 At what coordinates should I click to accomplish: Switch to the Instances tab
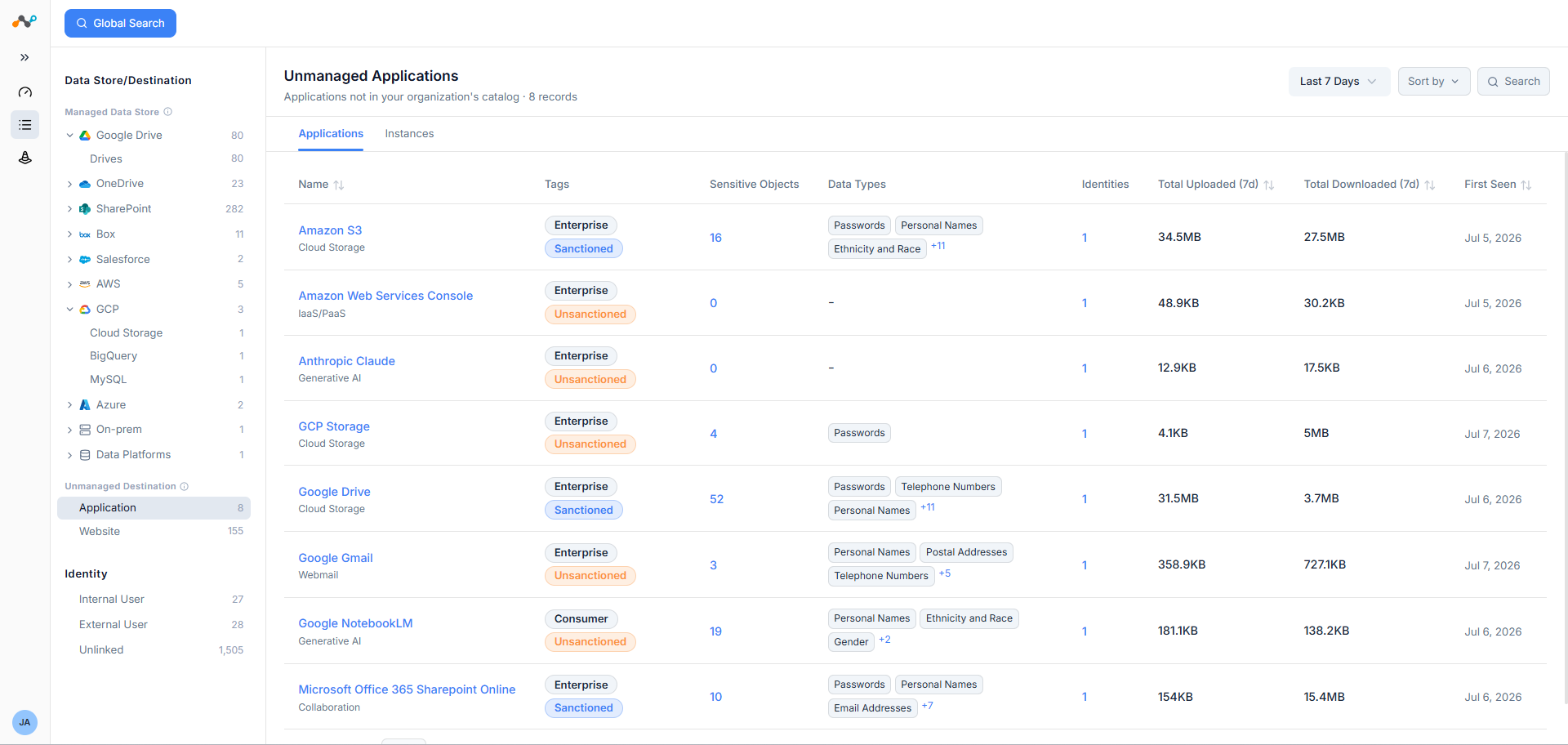(409, 134)
